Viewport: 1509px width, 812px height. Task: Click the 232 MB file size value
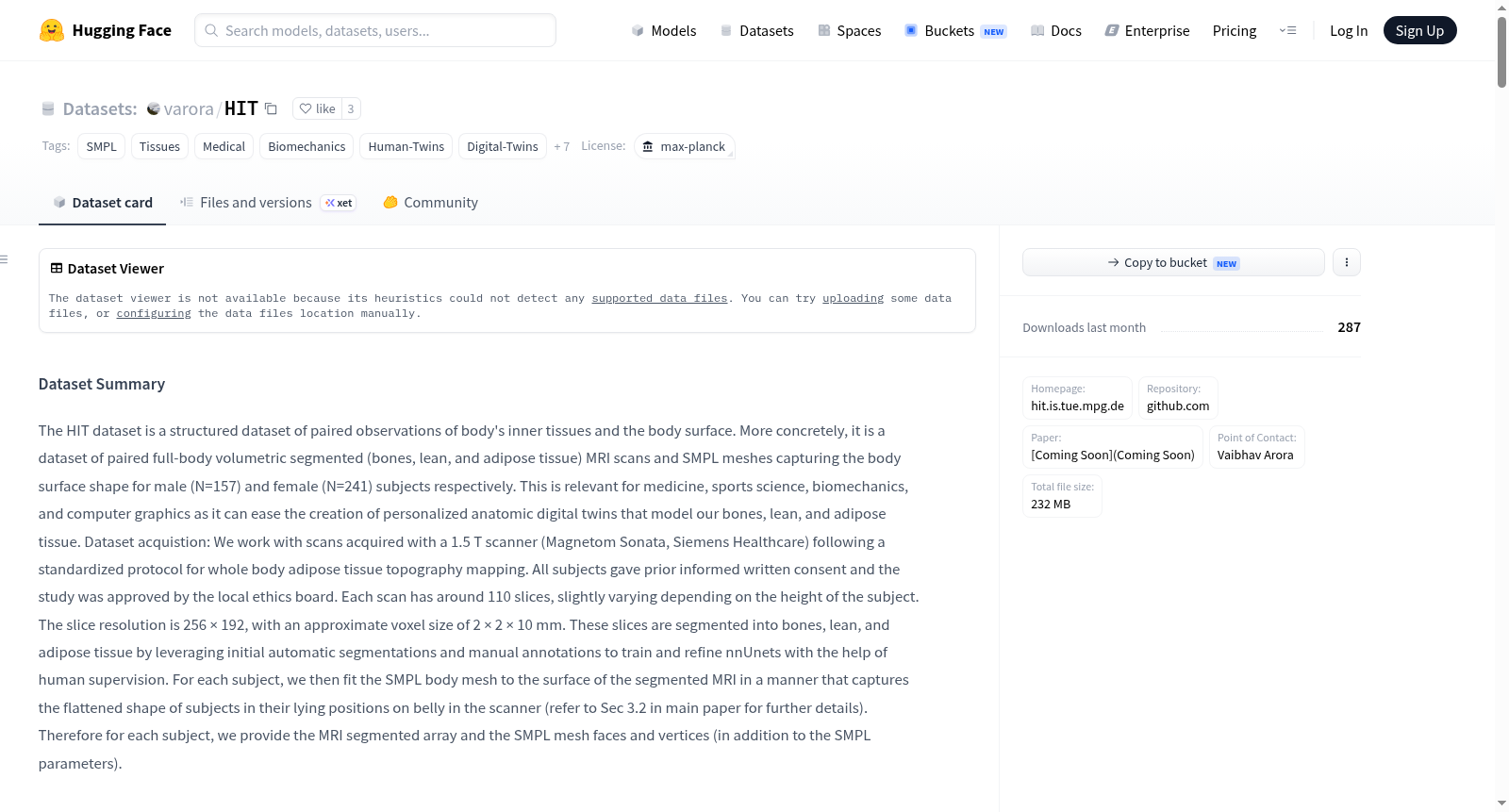click(x=1051, y=504)
